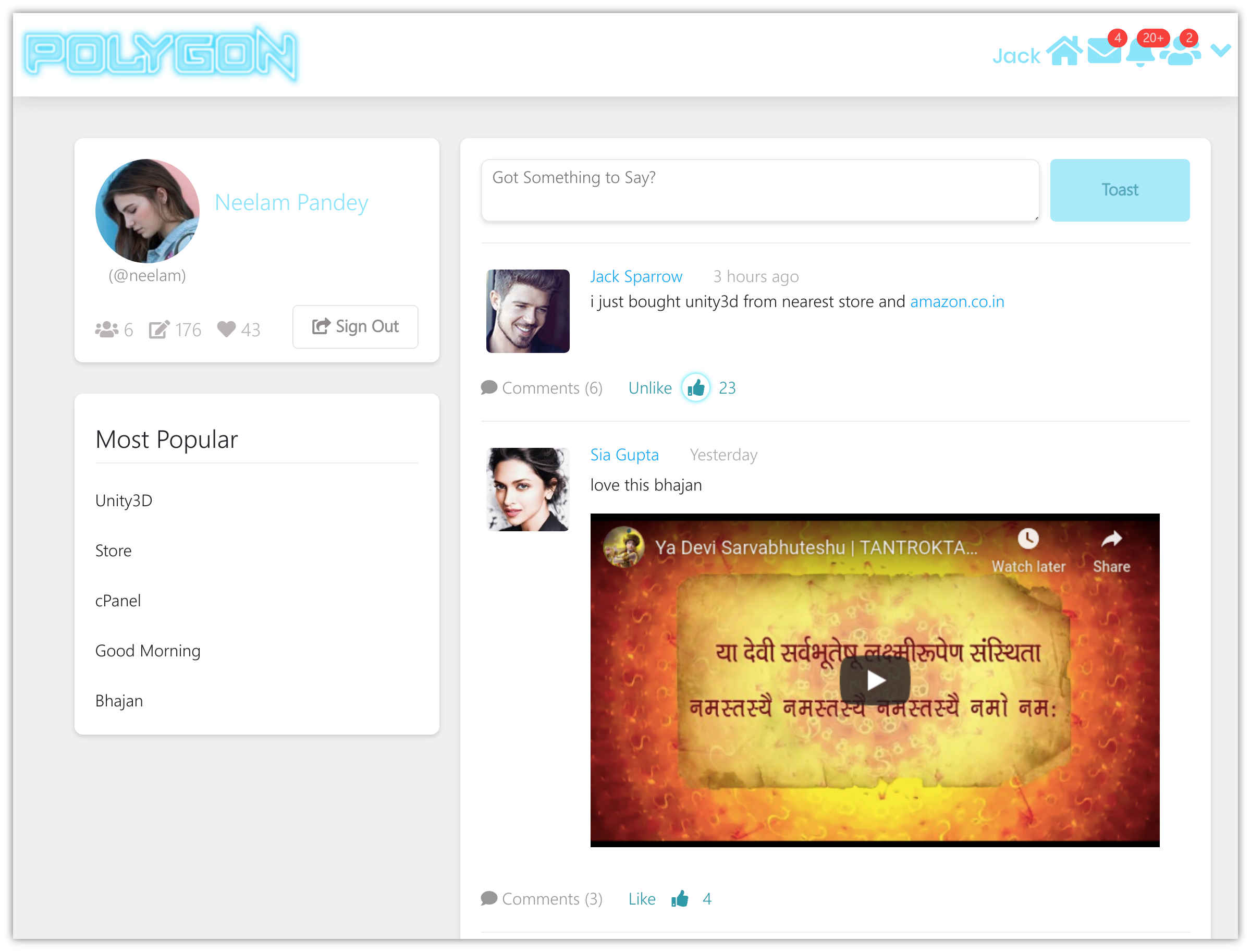
Task: Open messages envelope icon with 4 badge
Action: click(1103, 52)
